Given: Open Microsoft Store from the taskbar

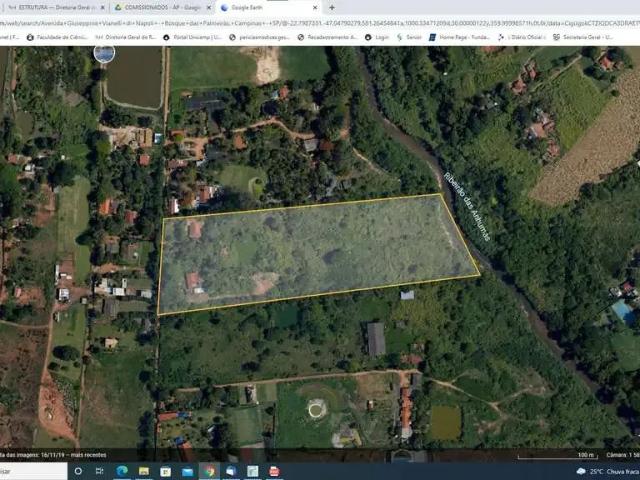Looking at the screenshot, I should [x=165, y=471].
